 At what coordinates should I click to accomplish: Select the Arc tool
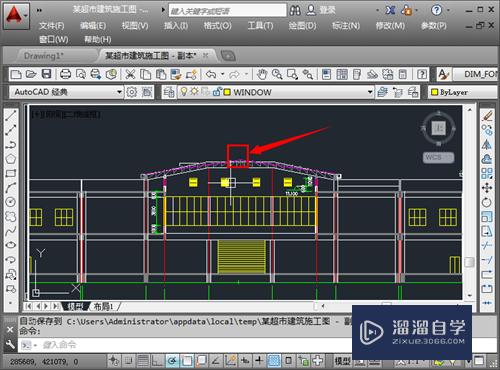11,188
